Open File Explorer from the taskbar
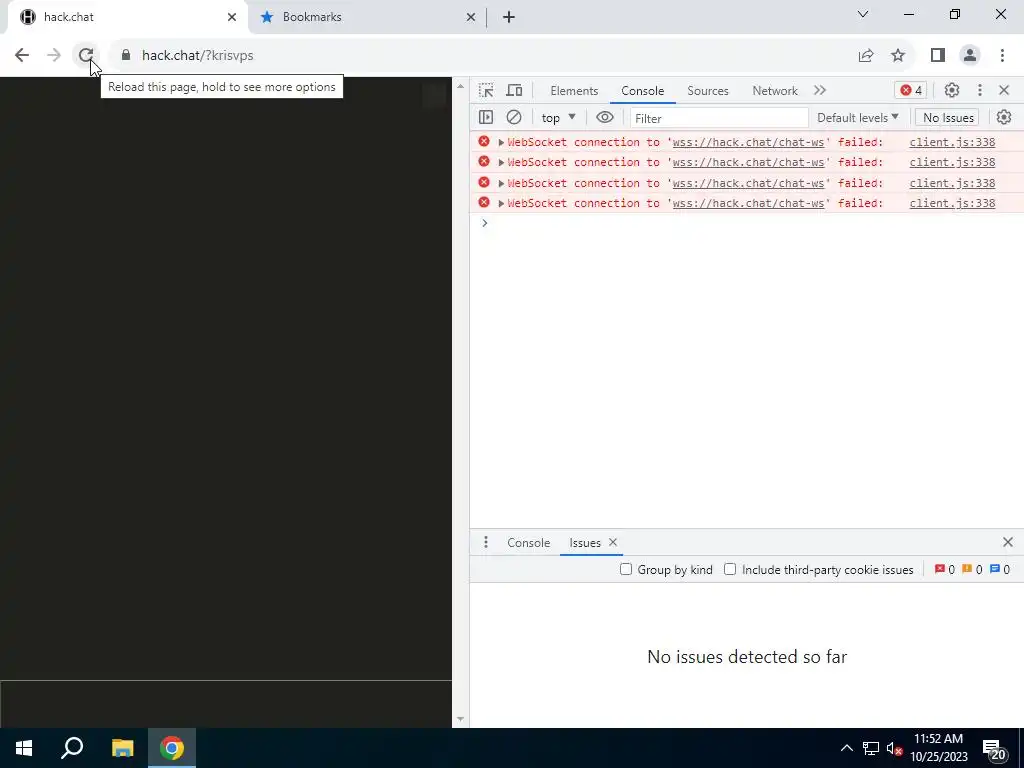1024x768 pixels. pyautogui.click(x=122, y=748)
